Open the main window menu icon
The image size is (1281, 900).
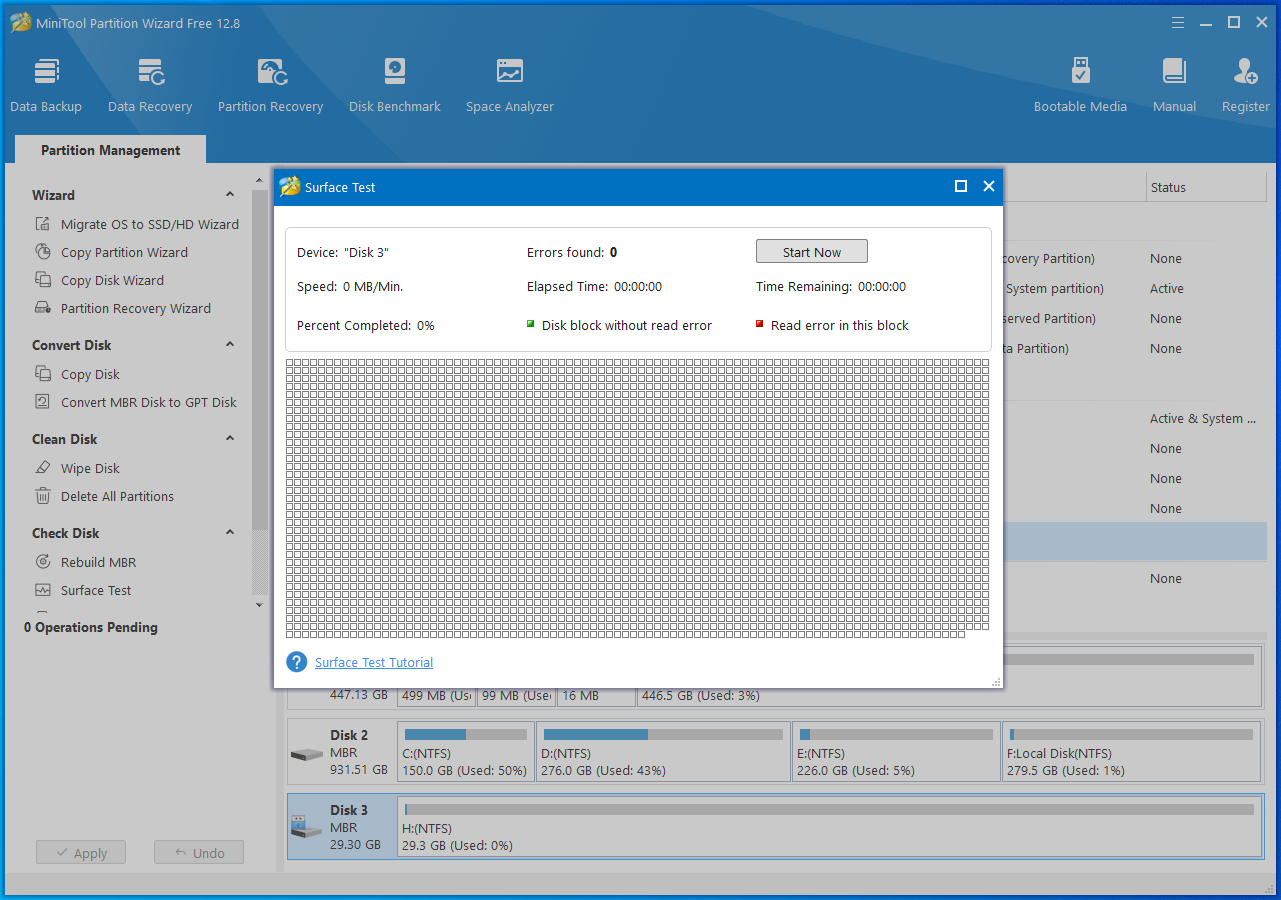pyautogui.click(x=1178, y=22)
